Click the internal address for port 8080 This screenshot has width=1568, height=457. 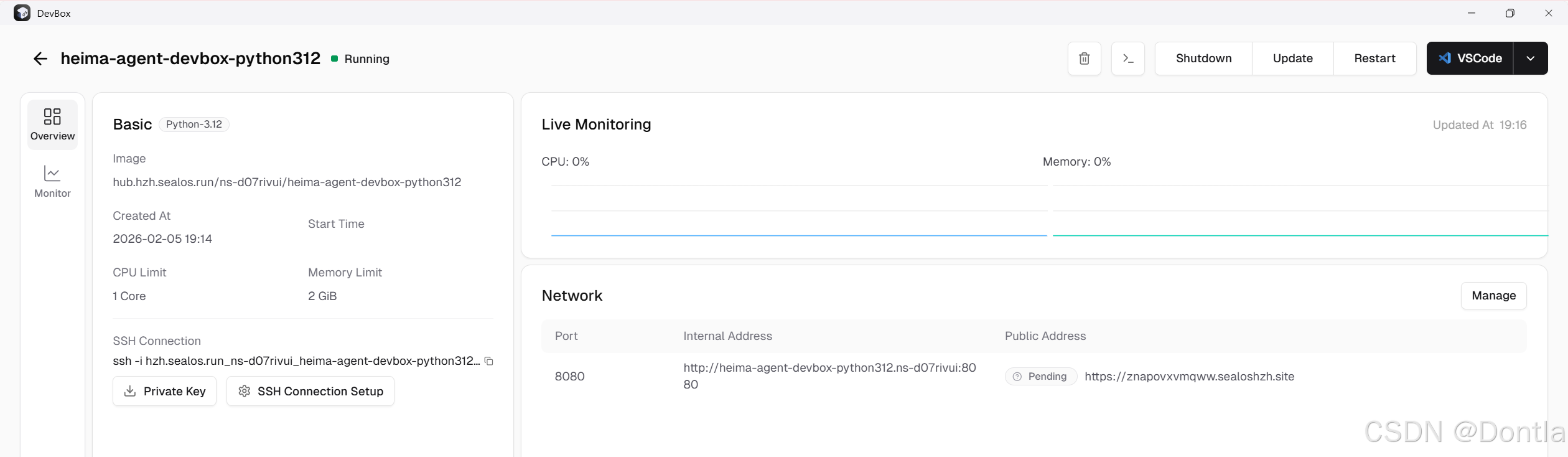[x=829, y=368]
